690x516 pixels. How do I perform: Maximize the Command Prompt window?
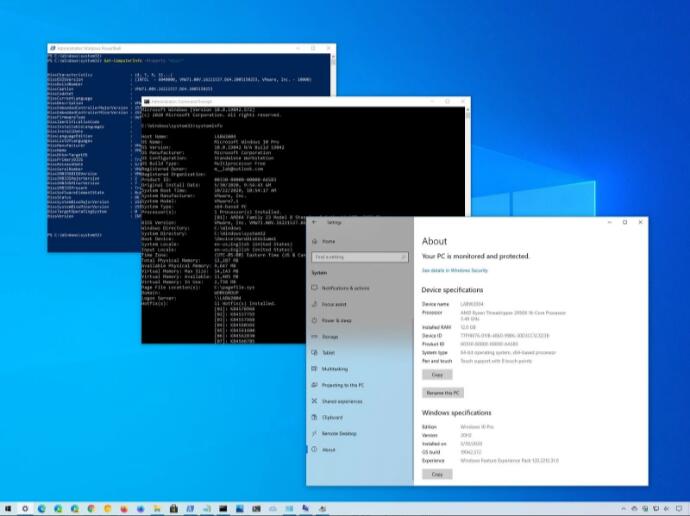(448, 102)
